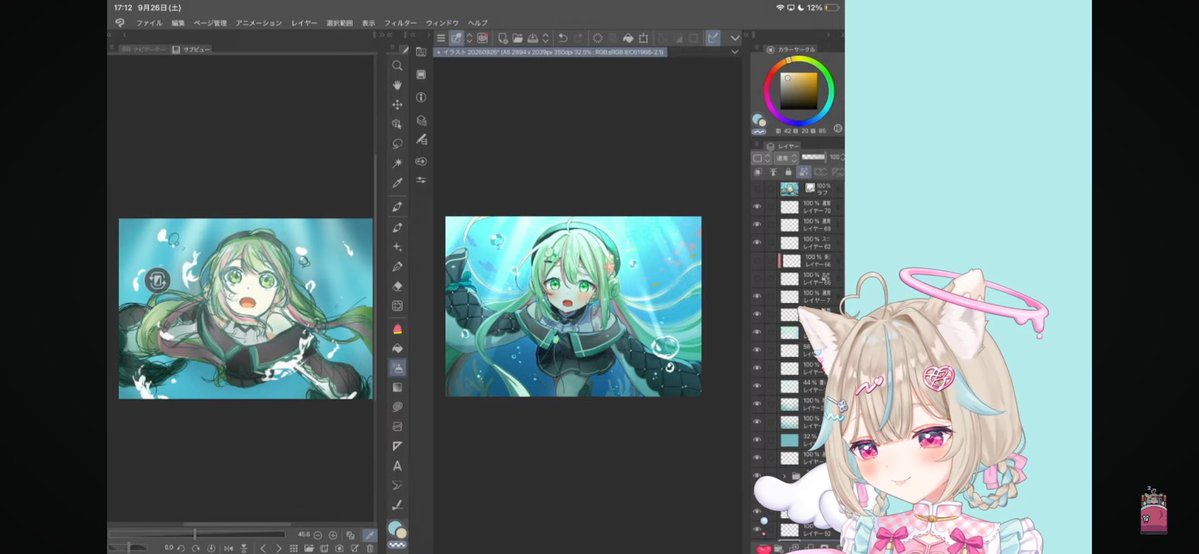Open the Clip Studio launcher icon in command bar

(x=483, y=37)
